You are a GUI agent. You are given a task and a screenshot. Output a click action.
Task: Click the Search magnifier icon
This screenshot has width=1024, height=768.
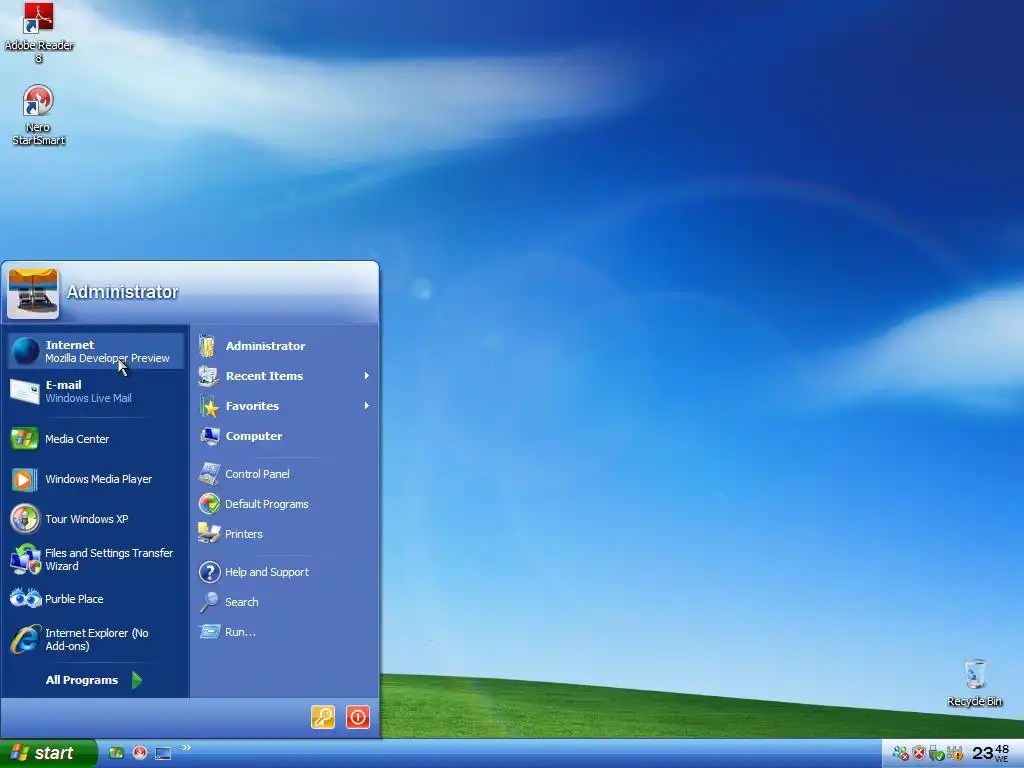(209, 602)
